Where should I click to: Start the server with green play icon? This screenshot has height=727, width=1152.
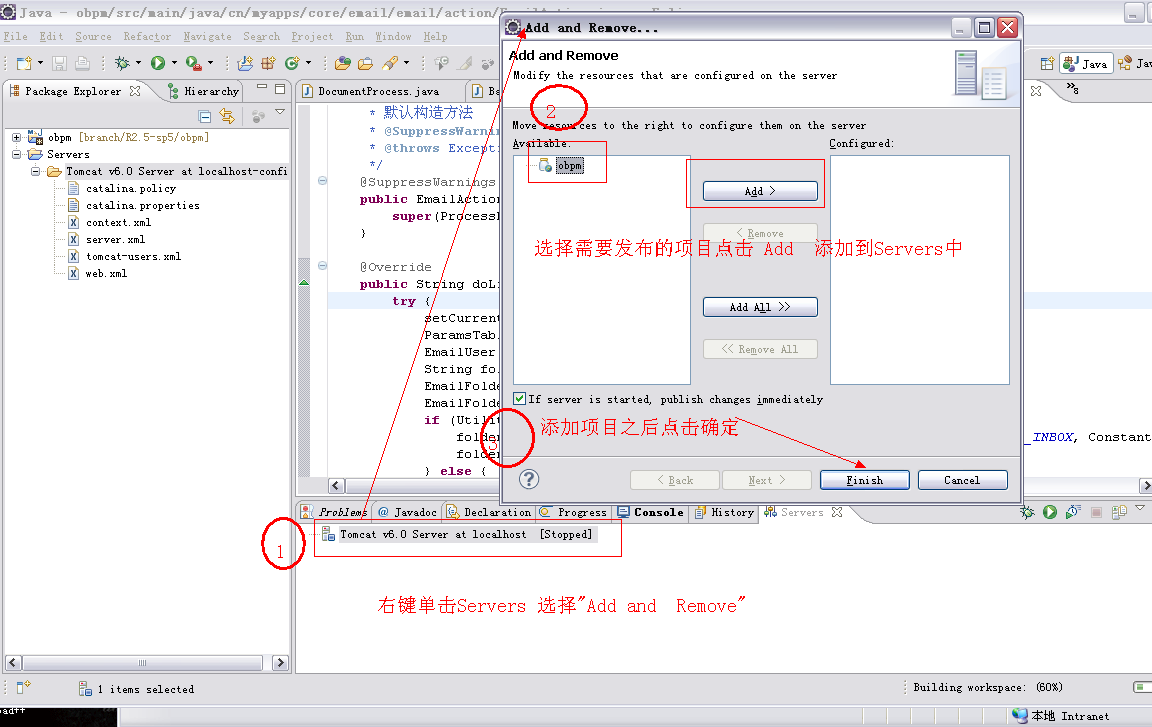click(x=1050, y=512)
